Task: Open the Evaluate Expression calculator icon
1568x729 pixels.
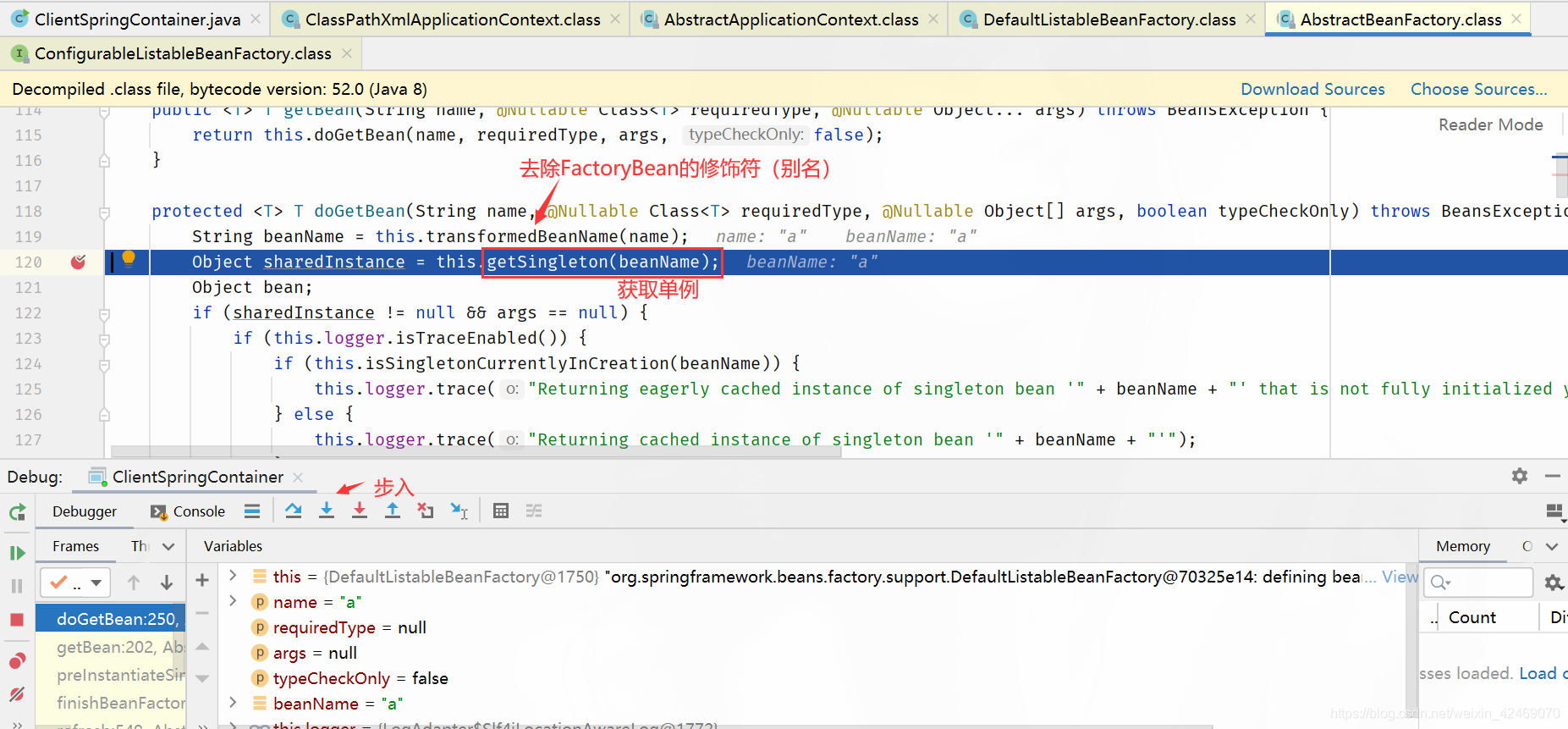Action: tap(501, 511)
